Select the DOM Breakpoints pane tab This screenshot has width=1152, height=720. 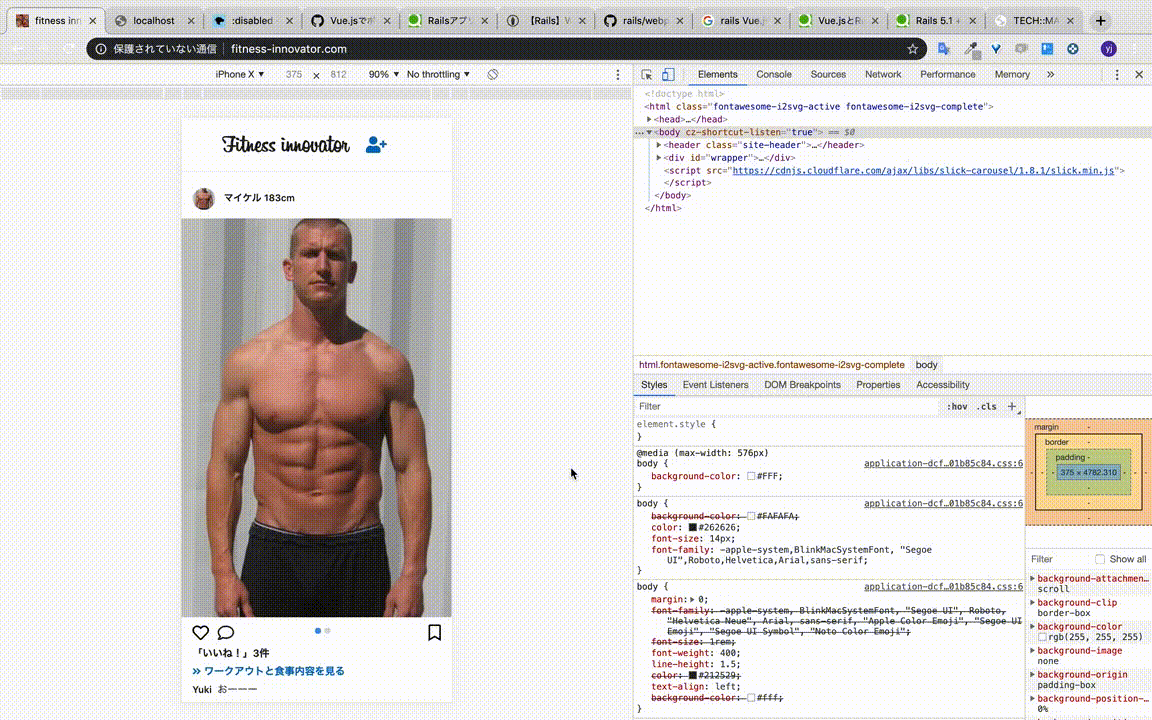[802, 385]
